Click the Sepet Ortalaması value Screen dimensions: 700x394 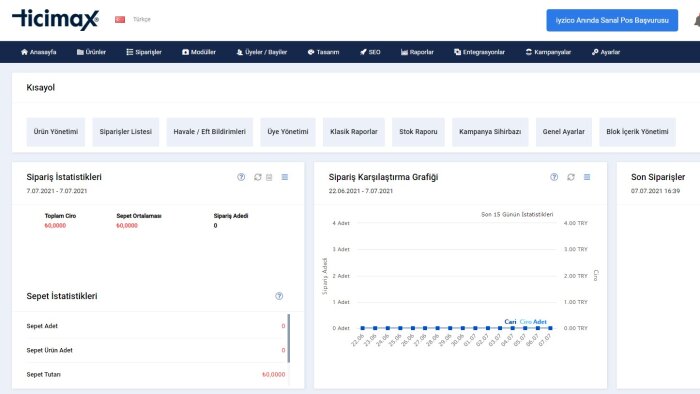pyautogui.click(x=127, y=226)
